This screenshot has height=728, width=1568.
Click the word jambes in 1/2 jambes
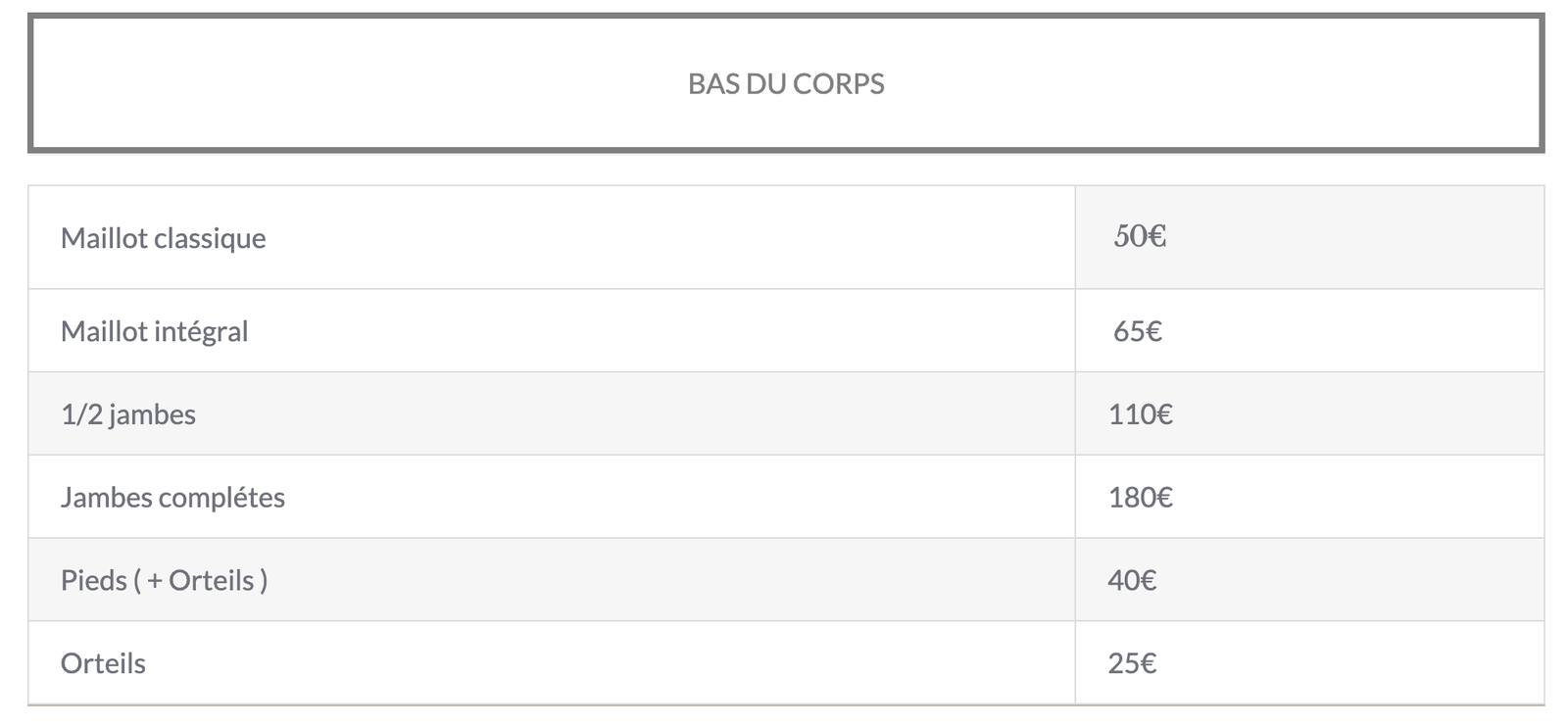[152, 414]
